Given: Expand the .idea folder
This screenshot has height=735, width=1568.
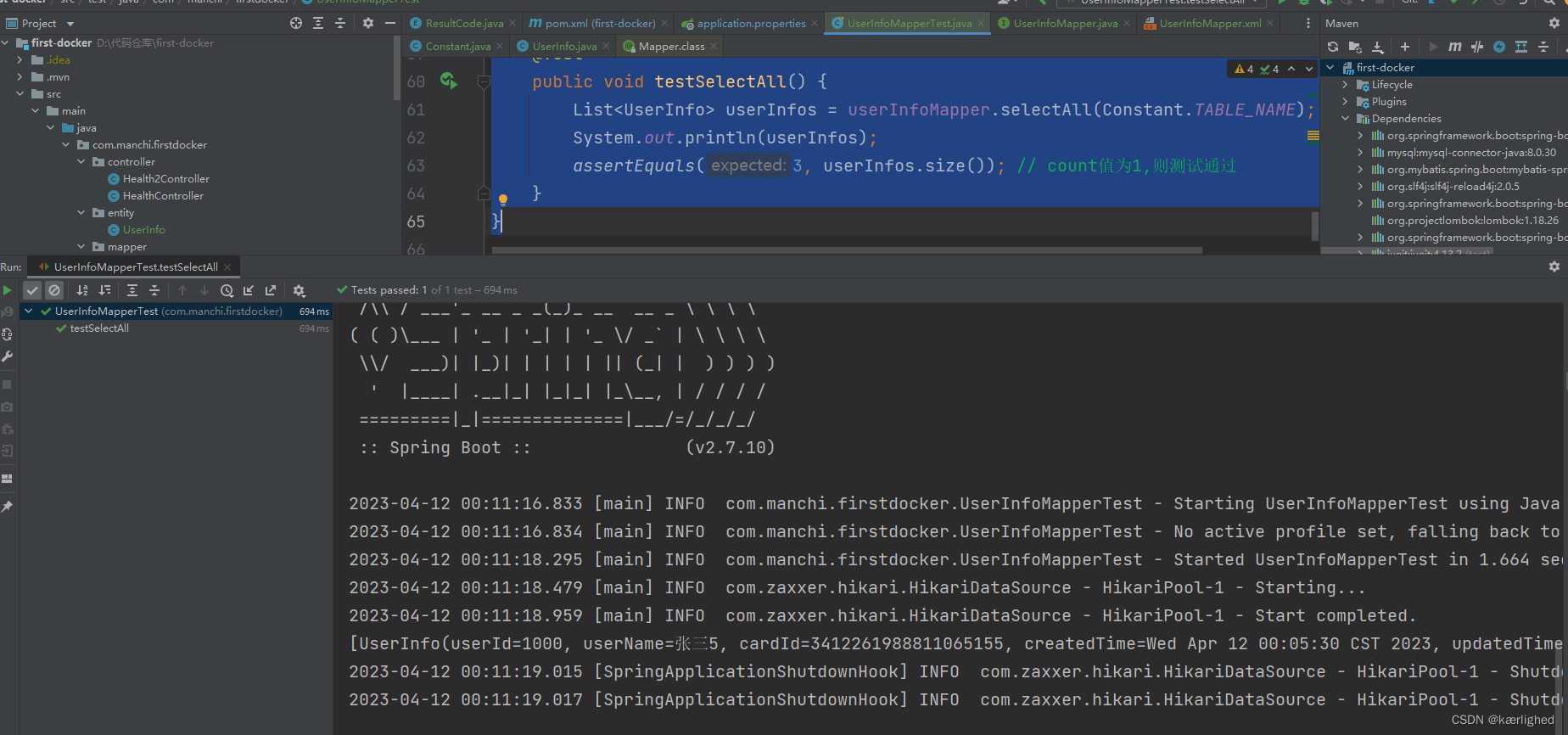Looking at the screenshot, I should (20, 59).
